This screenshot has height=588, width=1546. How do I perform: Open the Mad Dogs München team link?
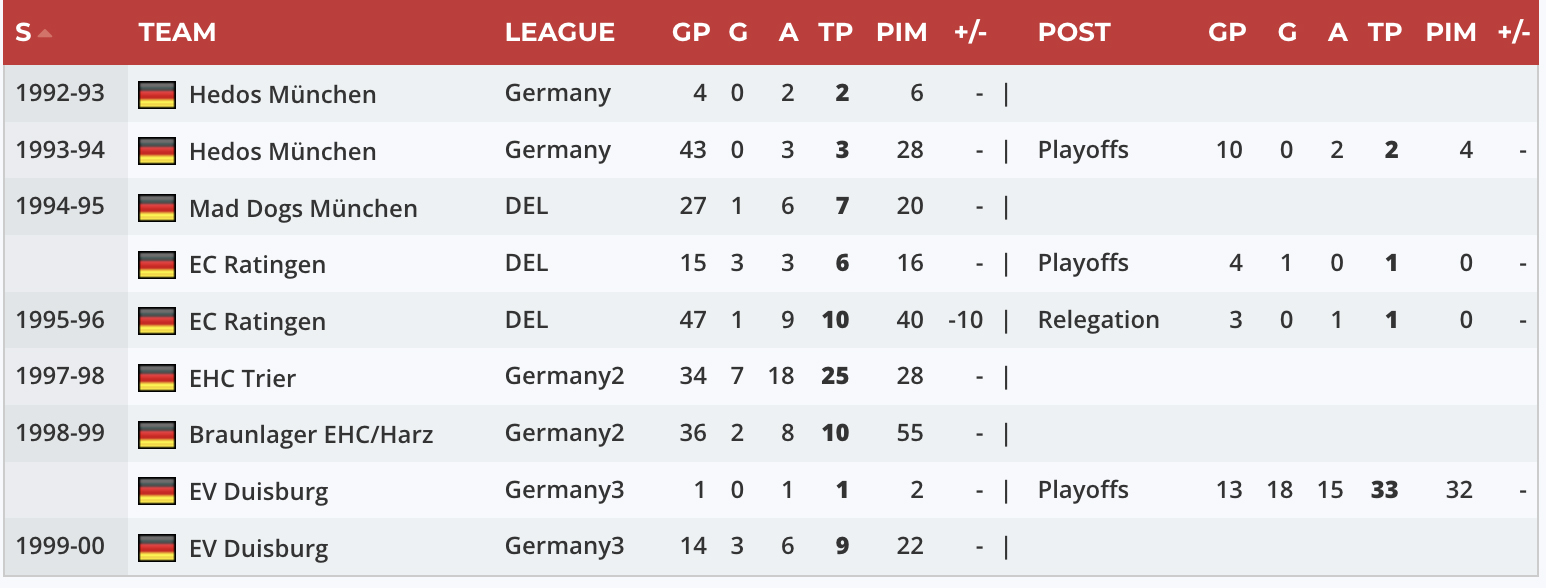tap(303, 209)
